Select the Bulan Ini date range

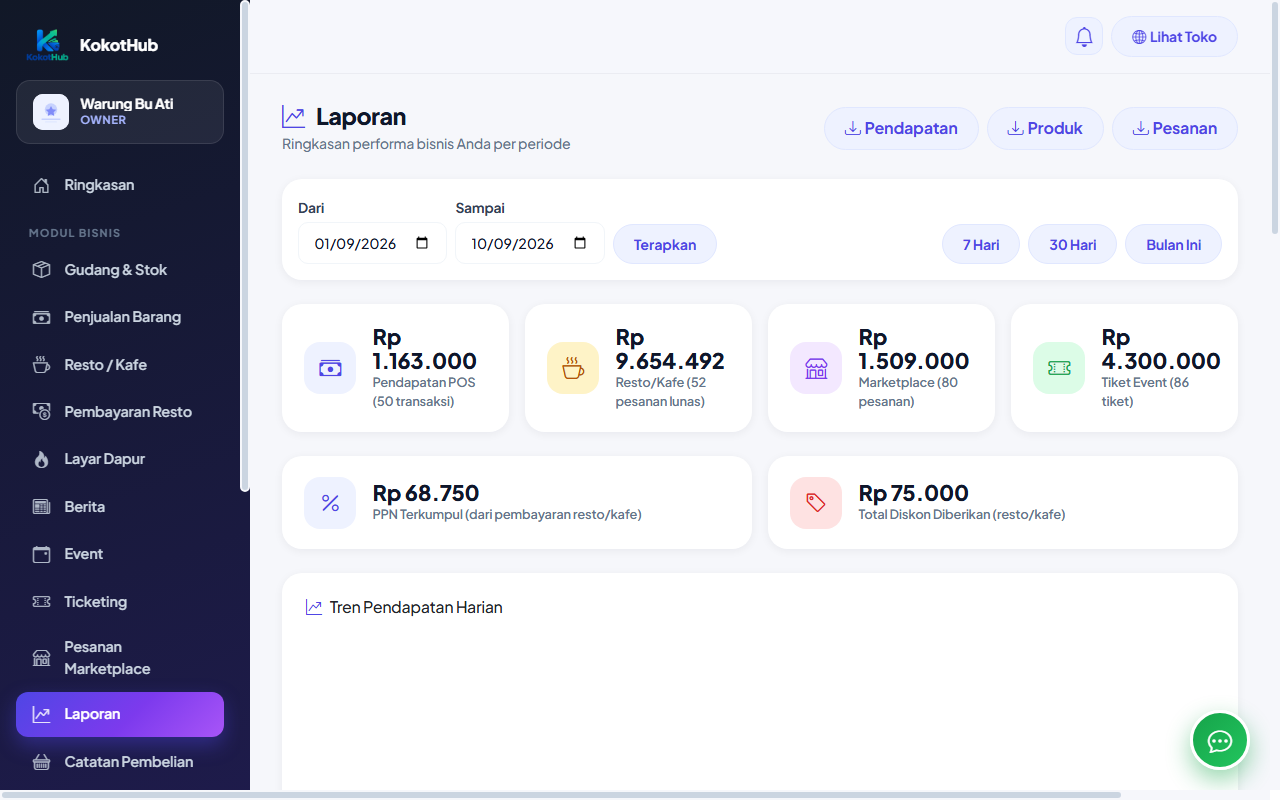coord(1173,244)
